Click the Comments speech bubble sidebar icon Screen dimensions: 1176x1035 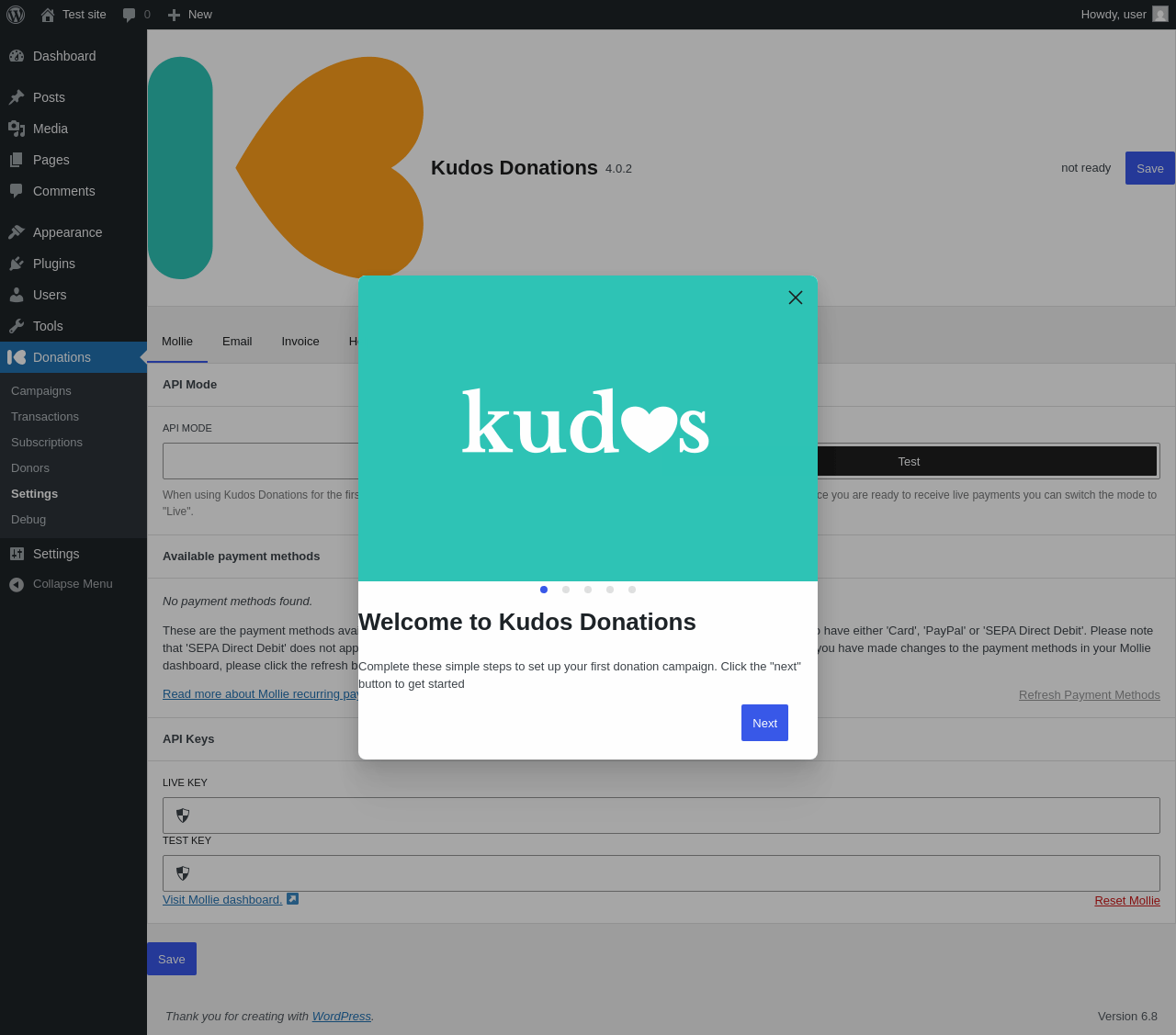17,191
